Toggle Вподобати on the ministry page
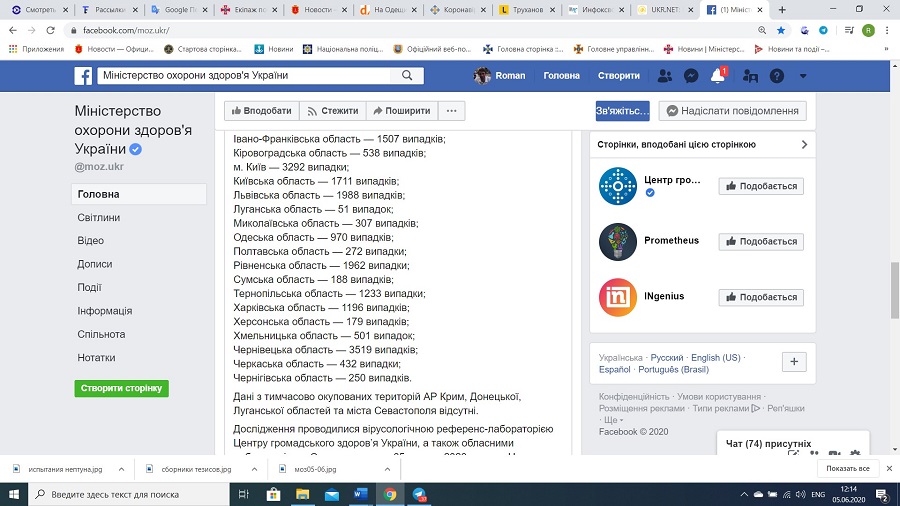The width and height of the screenshot is (900, 506). pos(261,111)
